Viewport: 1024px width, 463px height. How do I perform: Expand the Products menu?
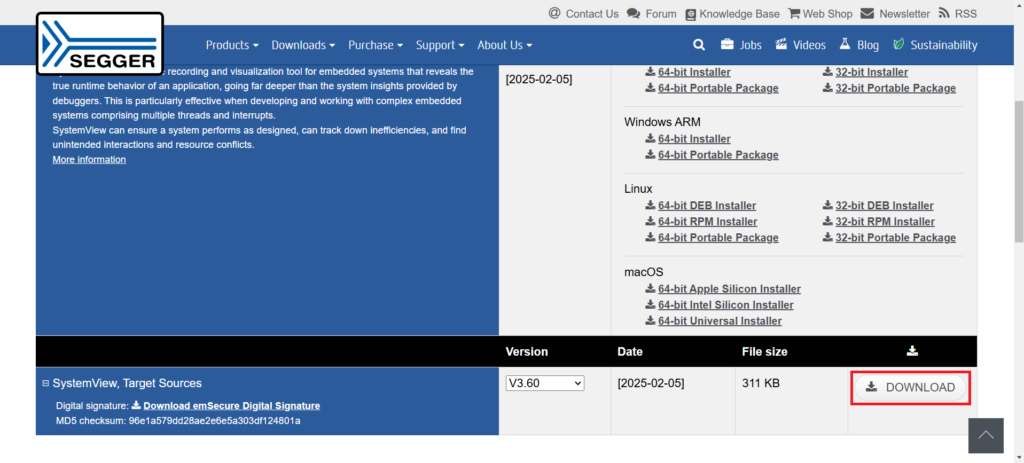click(232, 45)
